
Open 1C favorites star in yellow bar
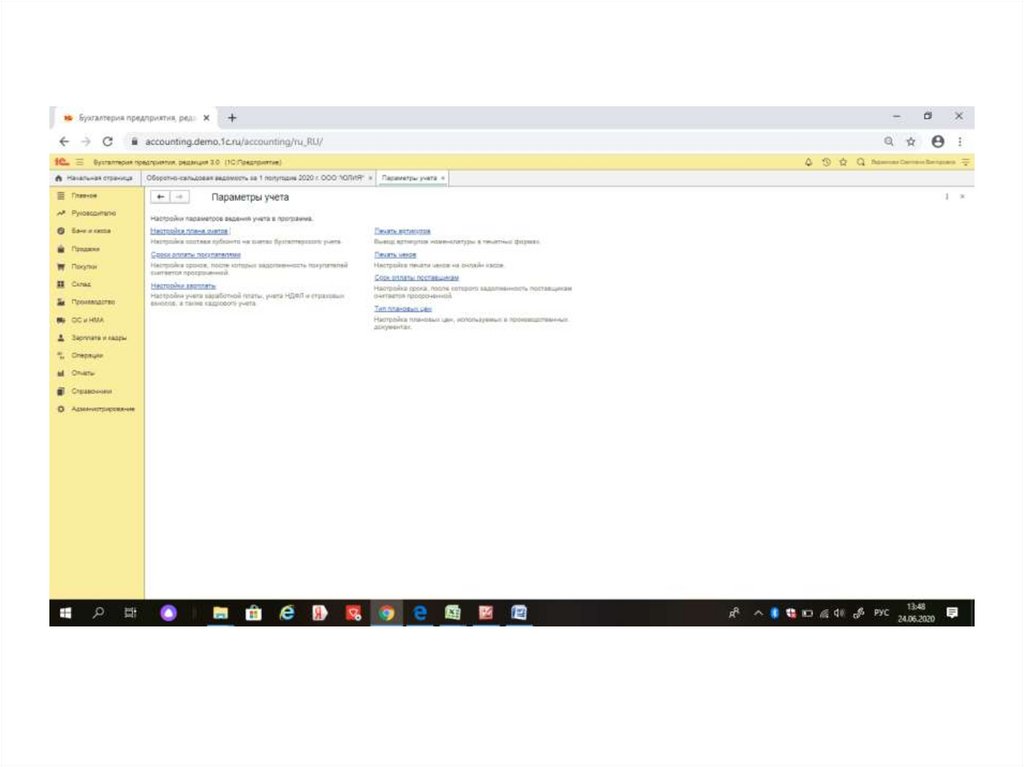coord(843,162)
